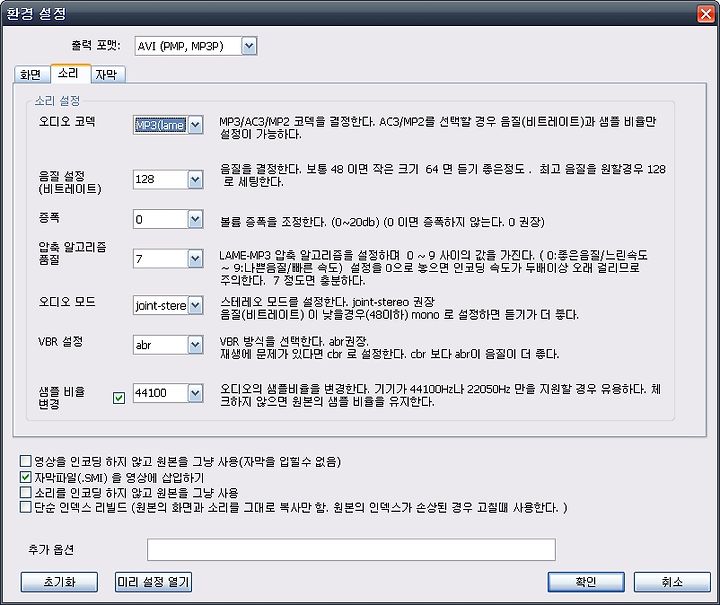
Task: Click inside the 추가 옵션 text field
Action: tap(351, 549)
